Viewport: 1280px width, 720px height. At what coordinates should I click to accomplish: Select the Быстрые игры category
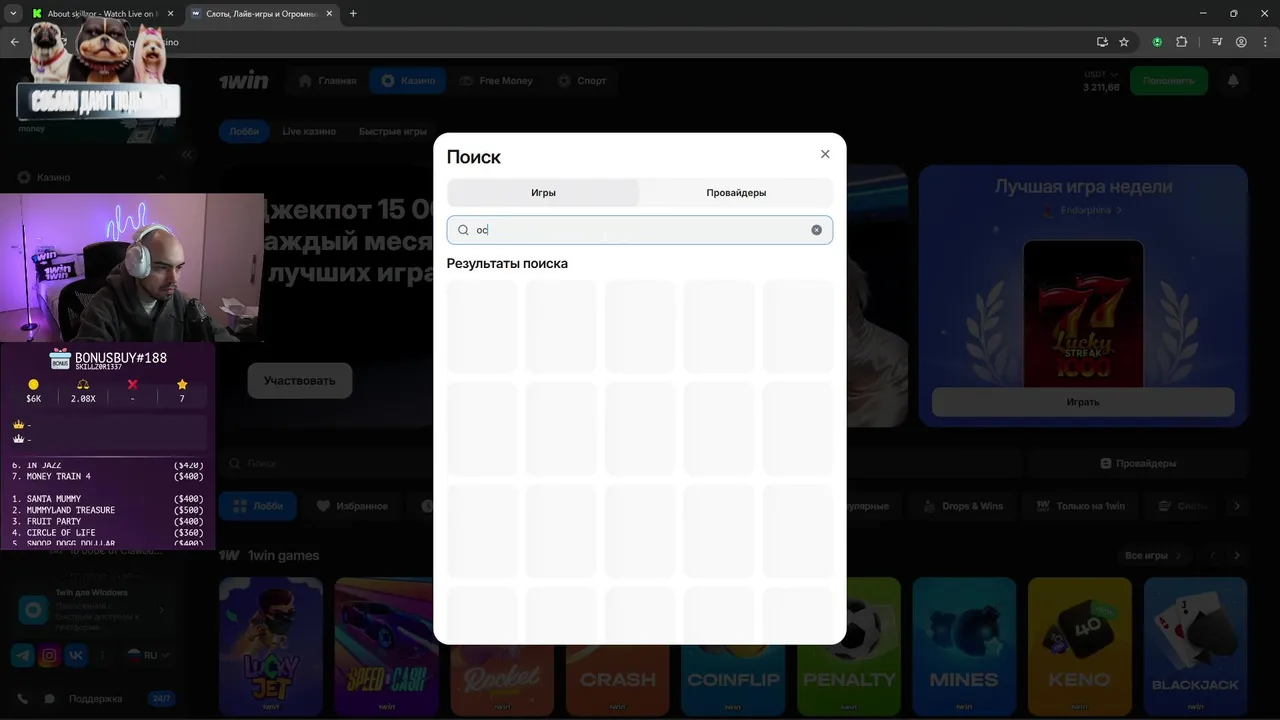393,131
